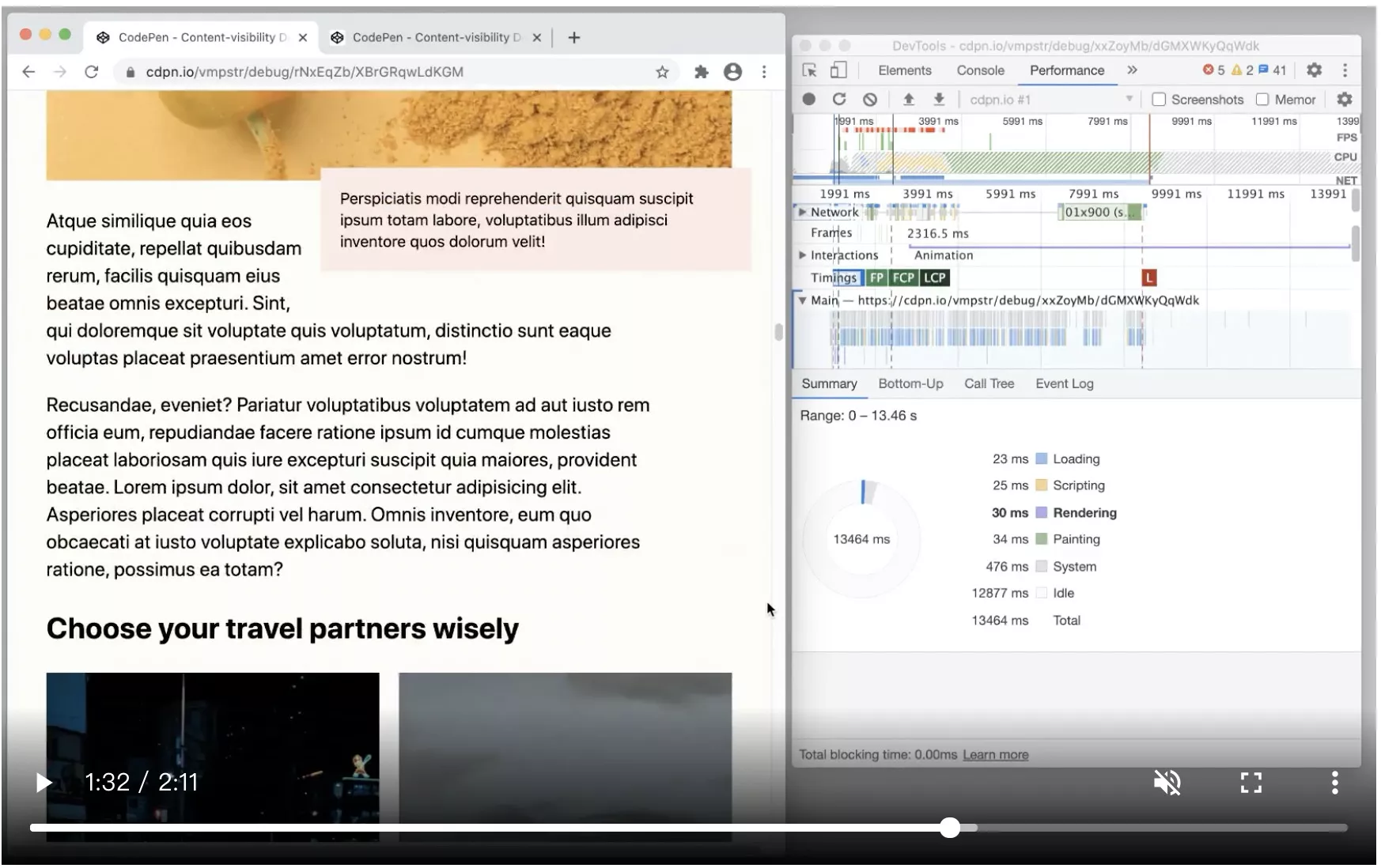Bookmark this page with star icon
1381x868 pixels.
(662, 72)
